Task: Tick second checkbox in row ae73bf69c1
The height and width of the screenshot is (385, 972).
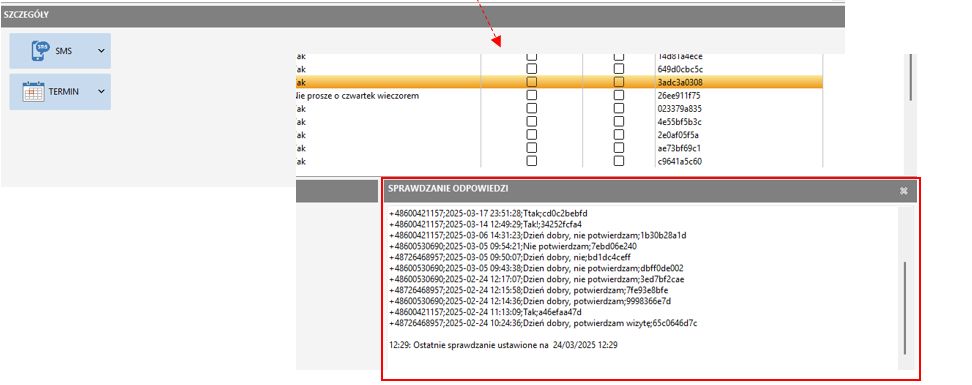Action: [x=619, y=148]
